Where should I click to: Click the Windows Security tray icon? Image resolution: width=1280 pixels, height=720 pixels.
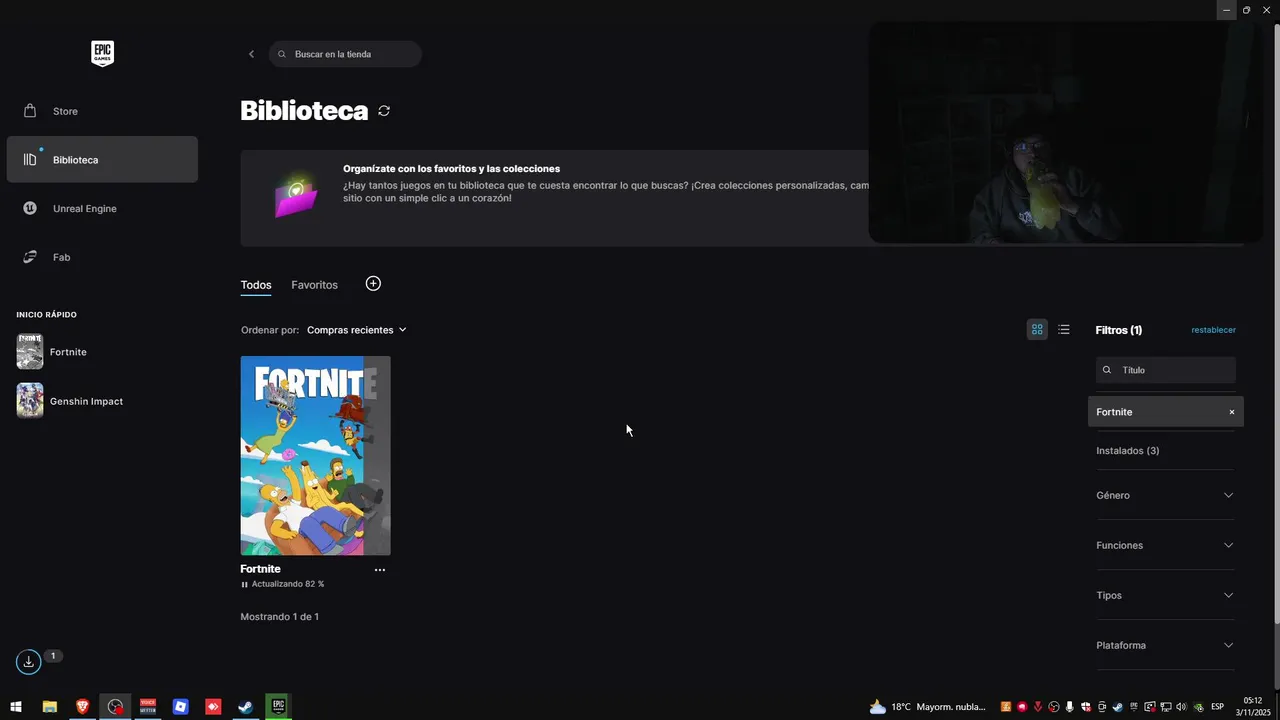pyautogui.click(x=1086, y=707)
